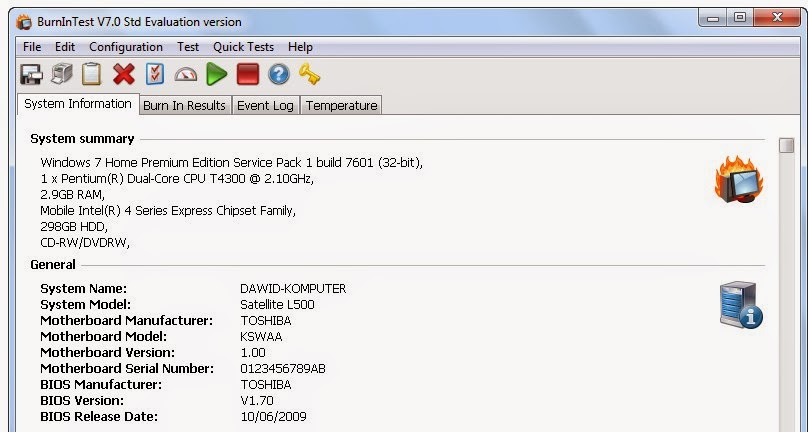Open help with blue question icon
Image resolution: width=808 pixels, height=432 pixels.
279,74
